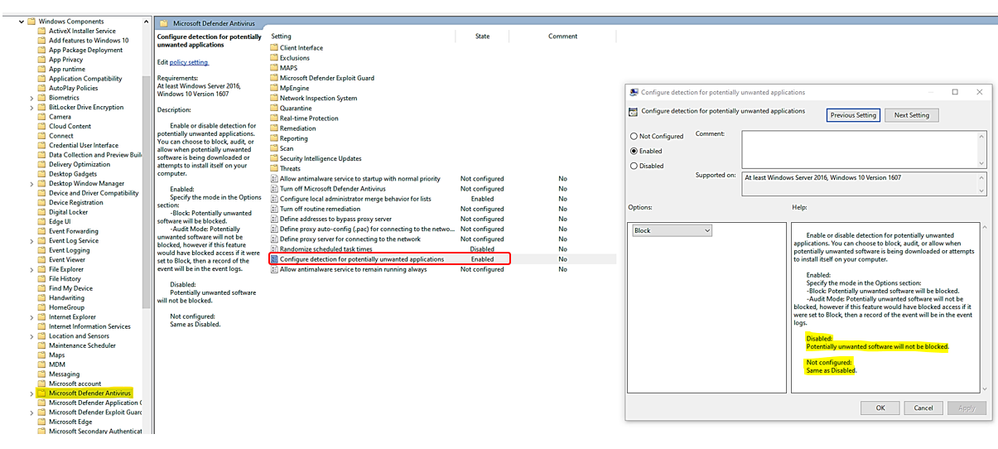Click Cancel in the dialog
Image resolution: width=998 pixels, height=449 pixels.
pos(923,408)
